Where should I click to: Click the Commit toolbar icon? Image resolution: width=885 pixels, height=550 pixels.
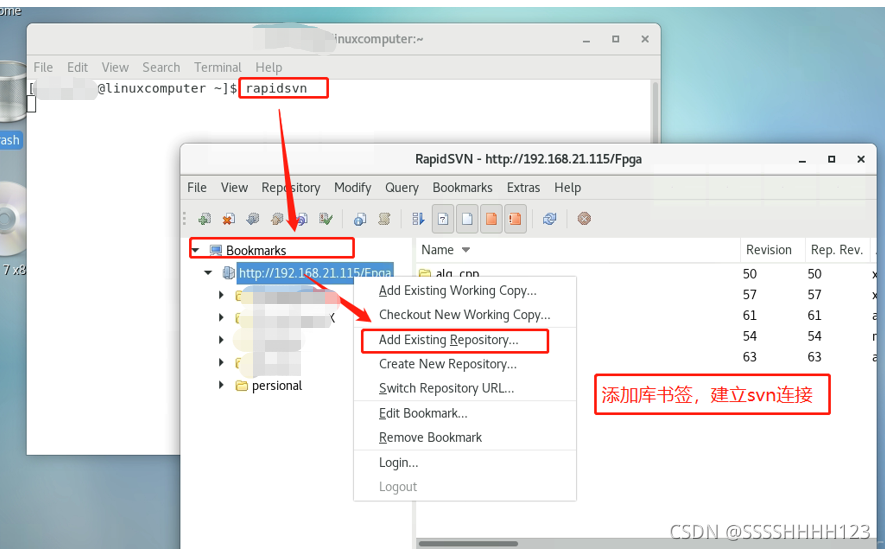[277, 219]
